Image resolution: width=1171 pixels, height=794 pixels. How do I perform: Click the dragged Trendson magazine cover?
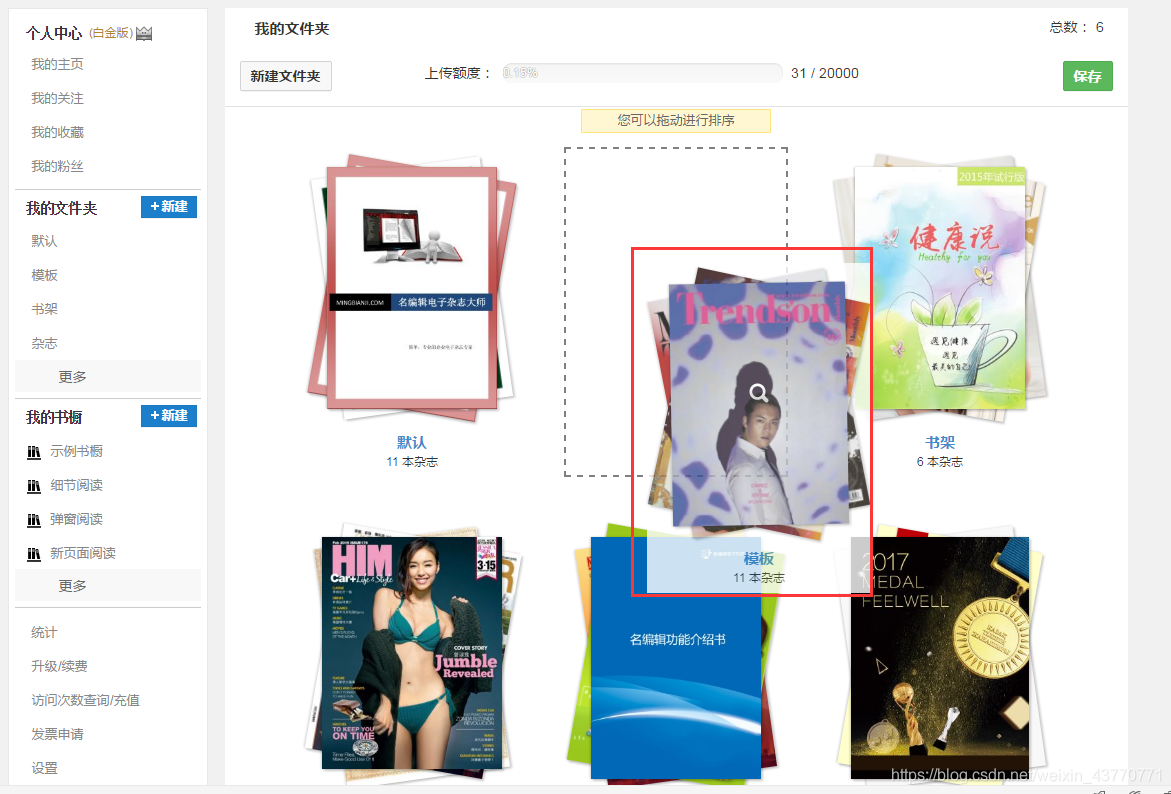click(x=759, y=403)
